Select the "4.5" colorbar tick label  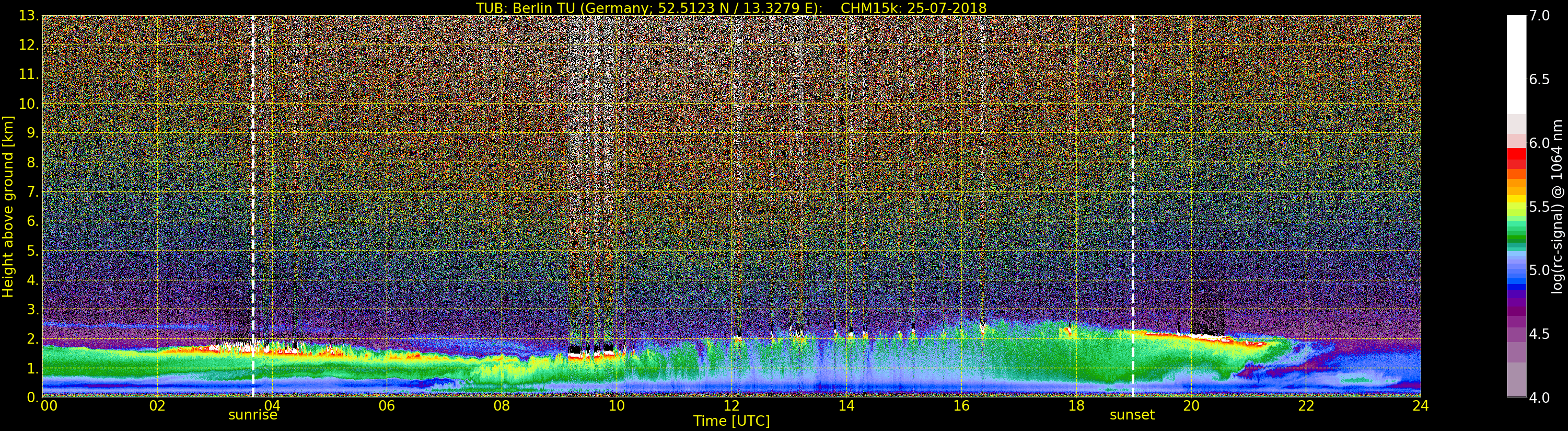click(x=1540, y=334)
